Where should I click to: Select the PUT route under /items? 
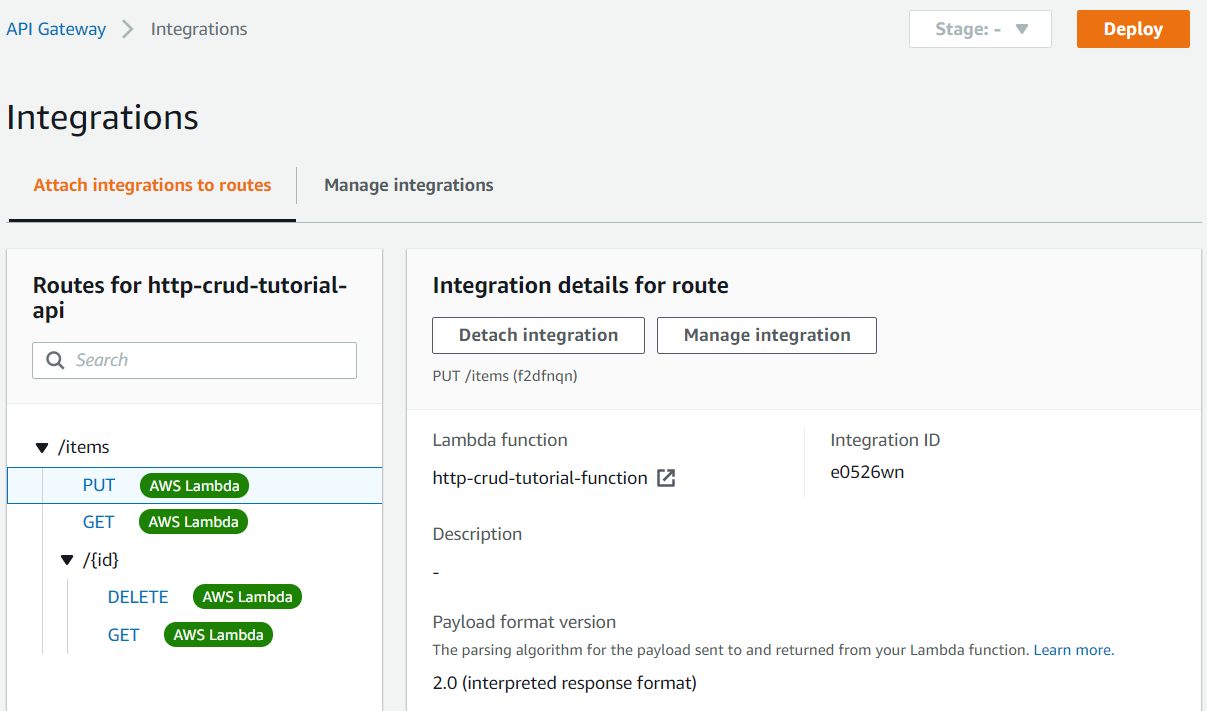coord(99,485)
